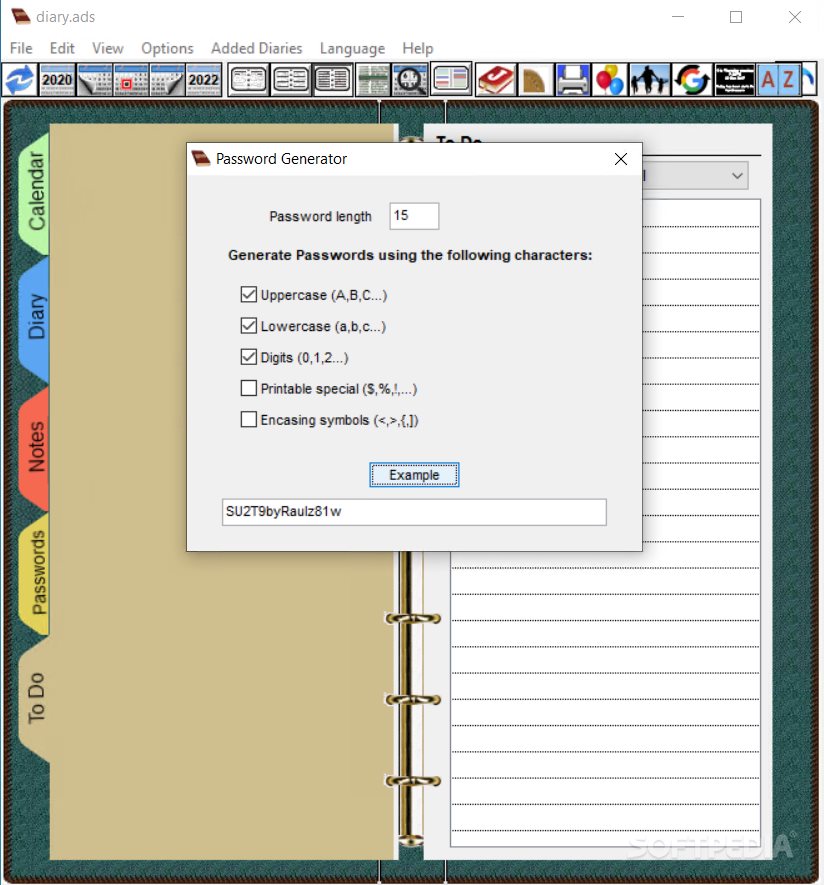Image resolution: width=824 pixels, height=885 pixels.
Task: Jump to the 2022 calendar icon
Action: [204, 80]
